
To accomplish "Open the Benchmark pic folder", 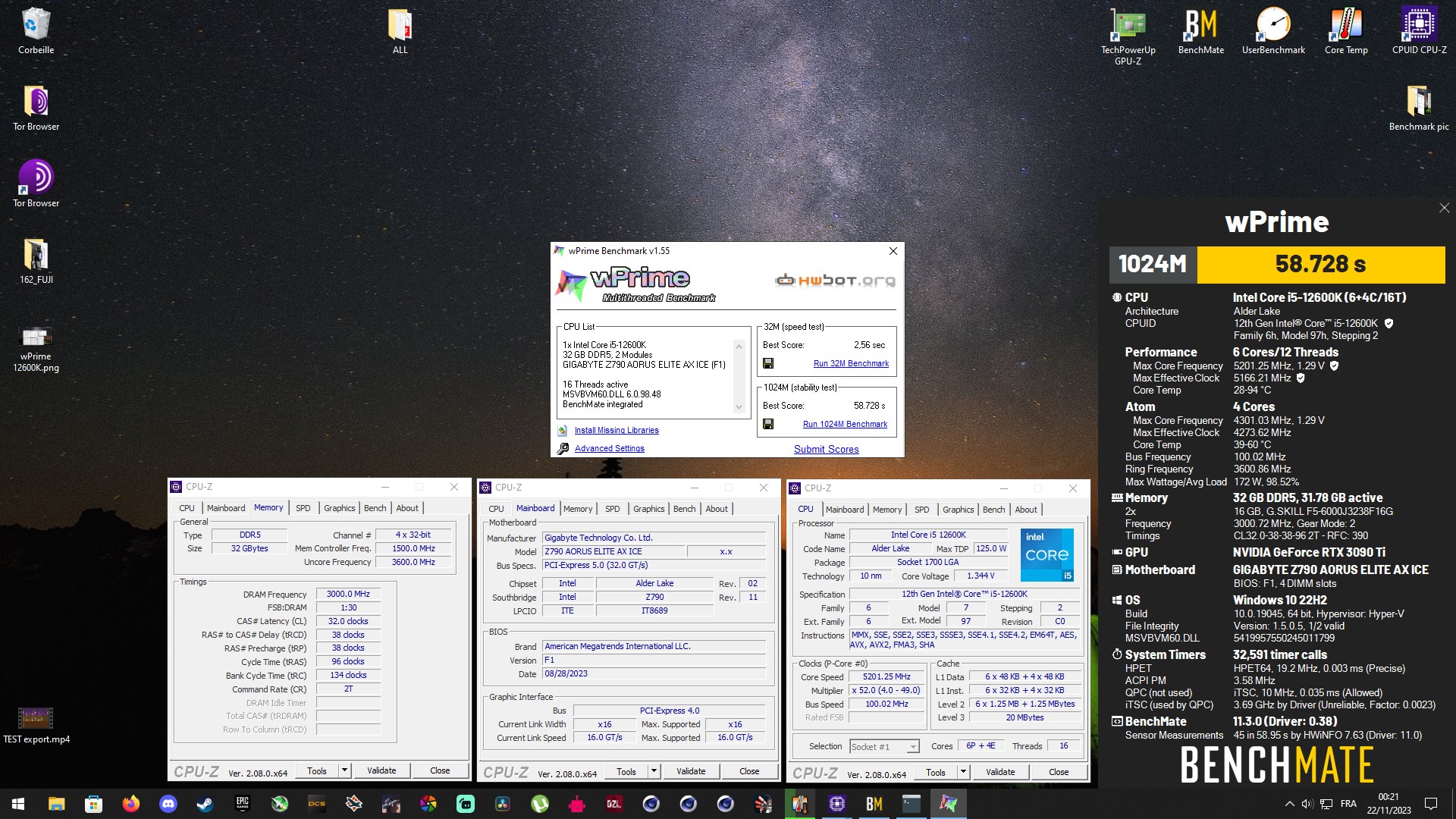I will (x=1419, y=108).
